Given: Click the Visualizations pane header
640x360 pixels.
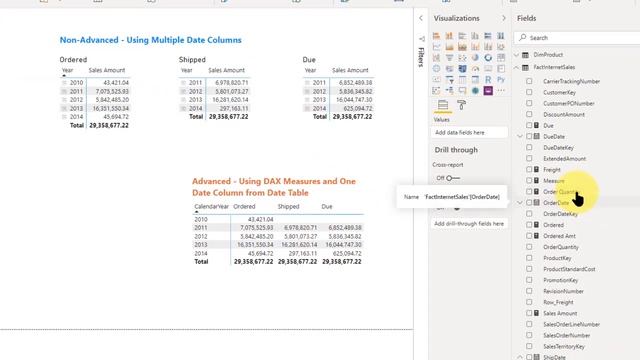Looking at the screenshot, I should click(x=456, y=18).
